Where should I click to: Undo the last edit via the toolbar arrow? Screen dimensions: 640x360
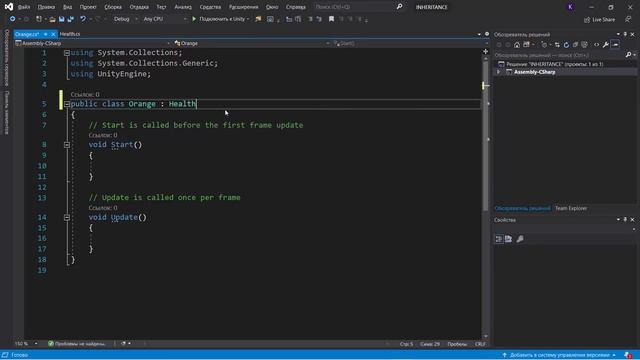(83, 19)
